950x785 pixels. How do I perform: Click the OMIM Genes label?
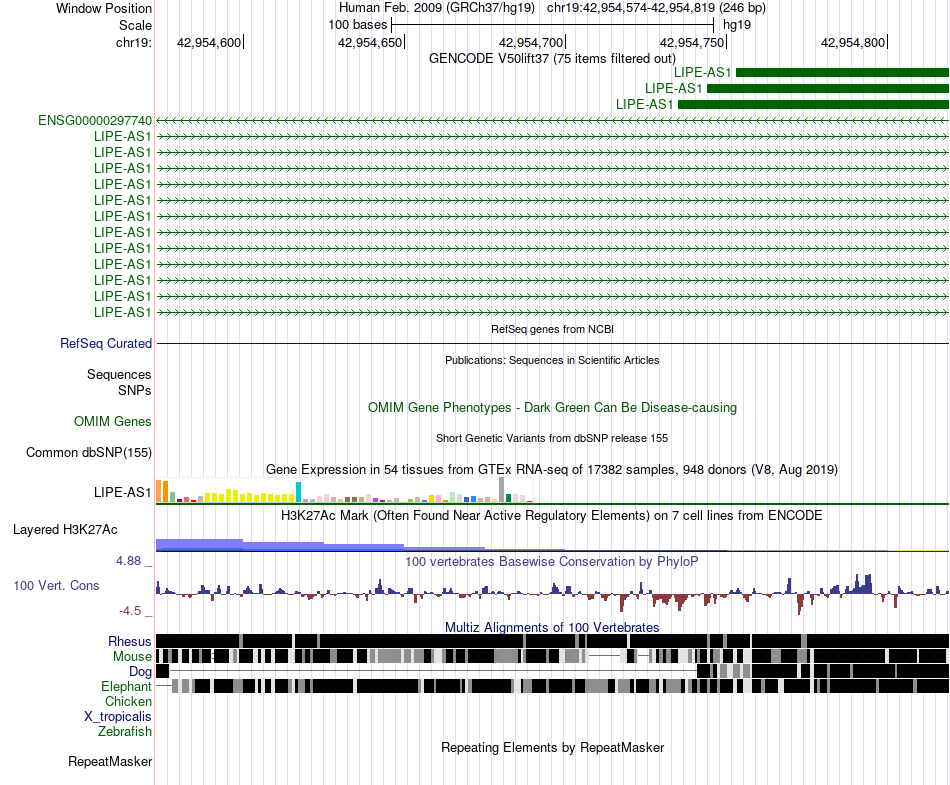(x=113, y=421)
